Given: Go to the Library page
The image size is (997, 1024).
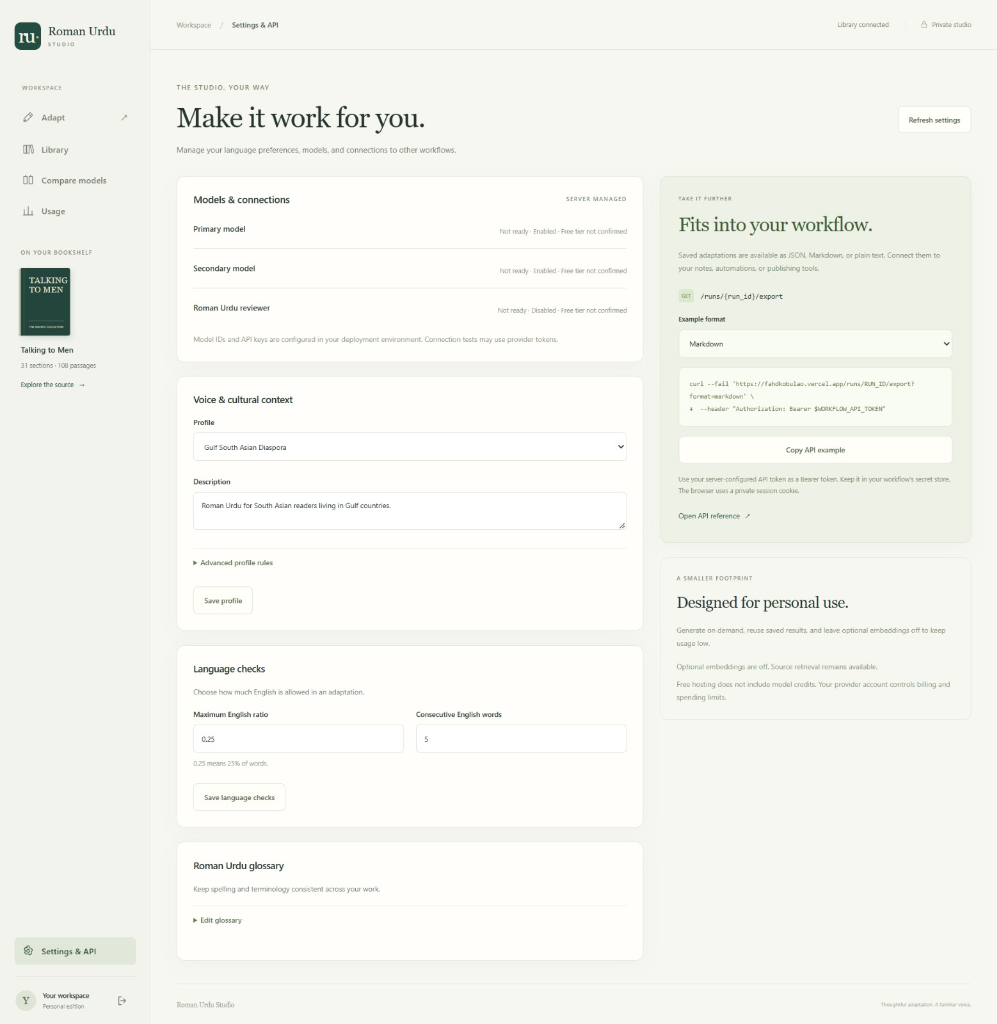Looking at the screenshot, I should pyautogui.click(x=75, y=150).
